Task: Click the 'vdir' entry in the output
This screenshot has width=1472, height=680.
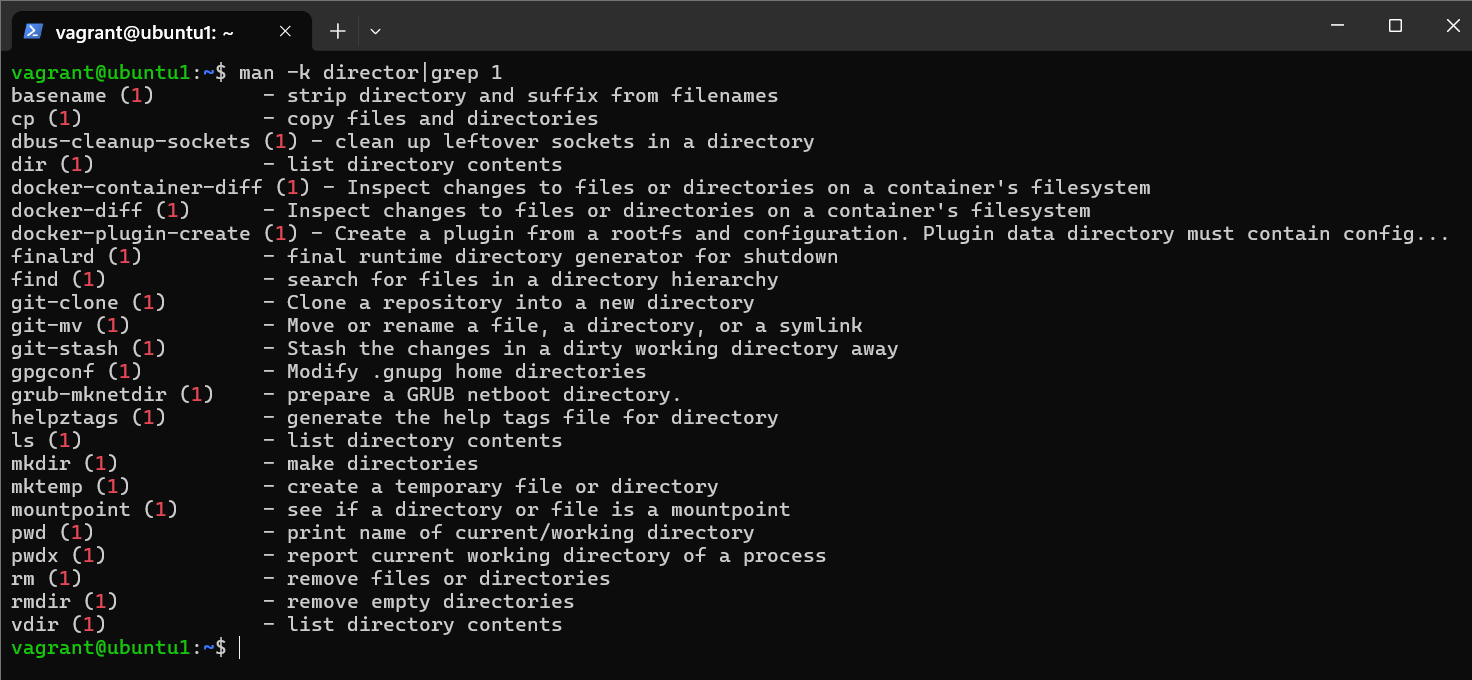Action: (x=34, y=625)
